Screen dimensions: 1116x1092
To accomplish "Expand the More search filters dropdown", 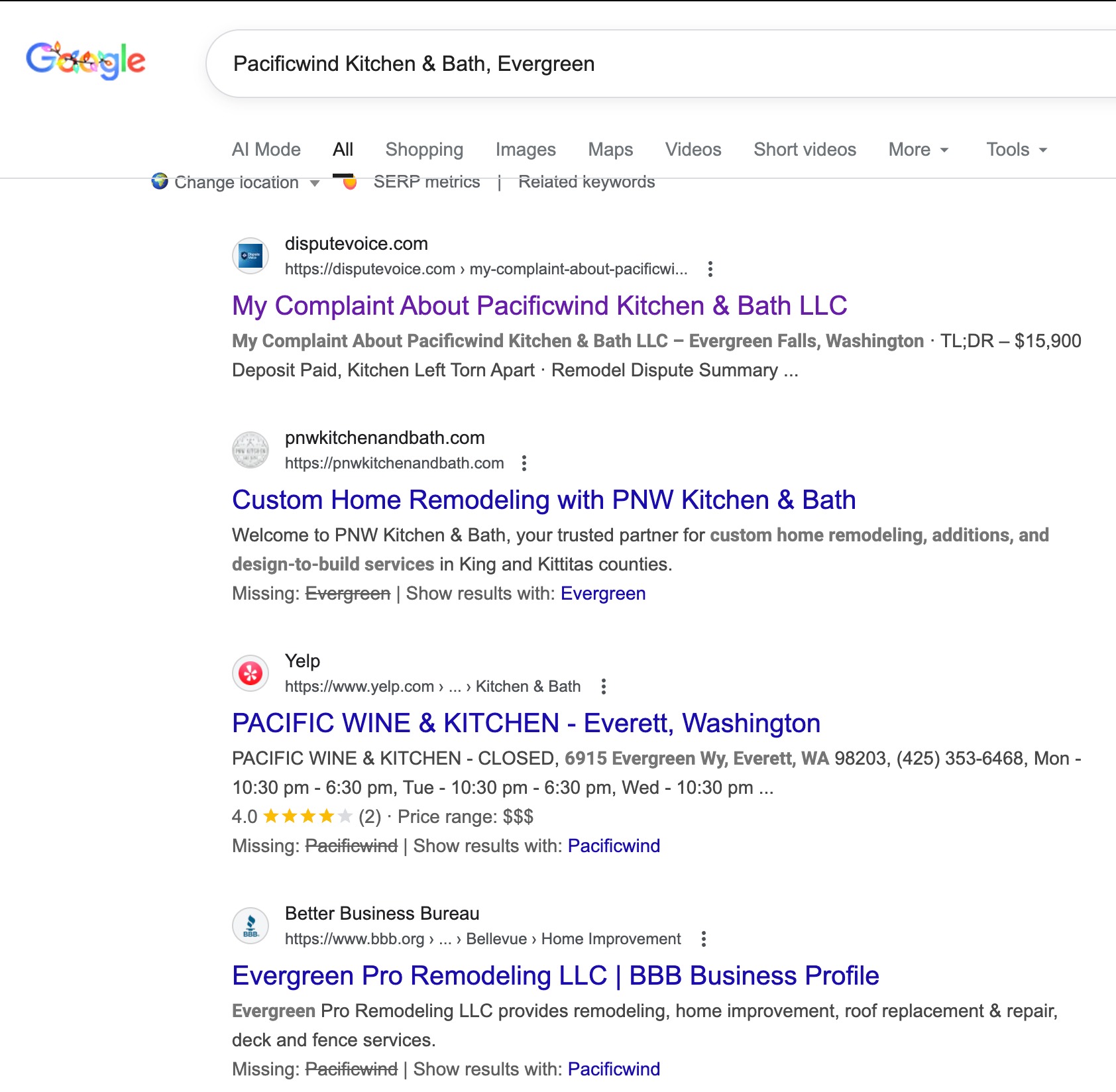I will point(919,150).
